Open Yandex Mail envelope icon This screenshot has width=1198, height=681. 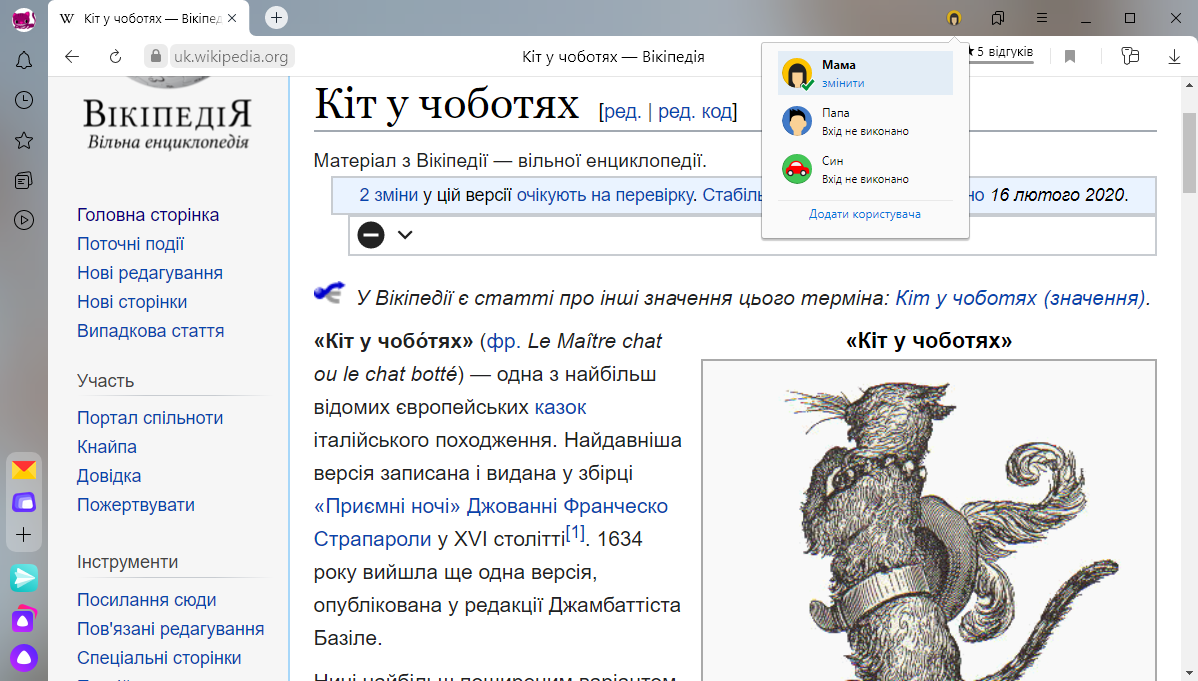click(x=24, y=469)
